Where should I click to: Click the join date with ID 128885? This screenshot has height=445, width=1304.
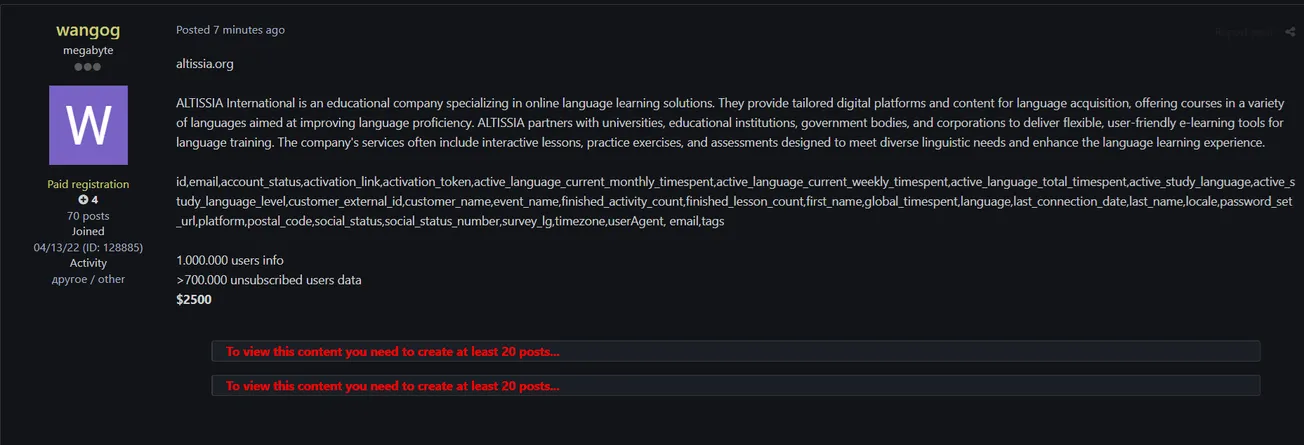point(88,247)
